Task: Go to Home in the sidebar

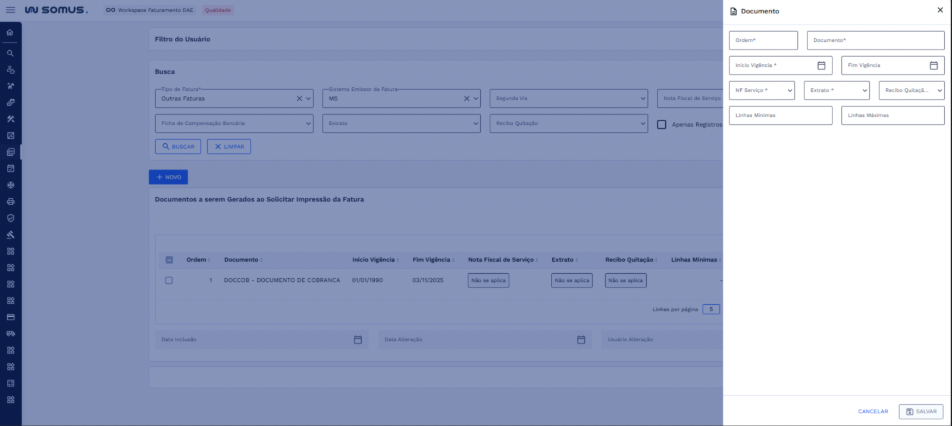Action: coord(10,34)
